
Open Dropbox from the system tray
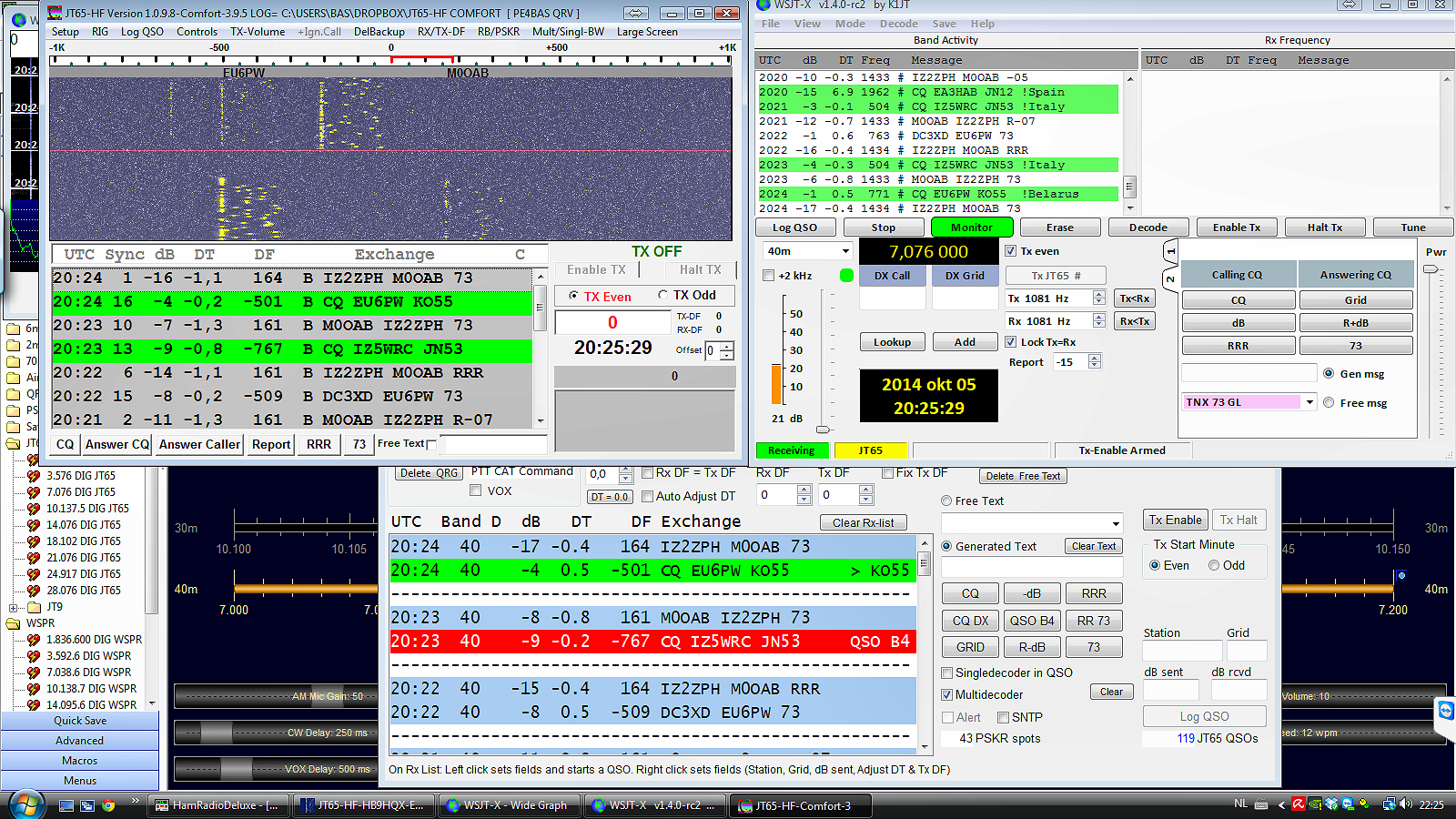[1330, 804]
